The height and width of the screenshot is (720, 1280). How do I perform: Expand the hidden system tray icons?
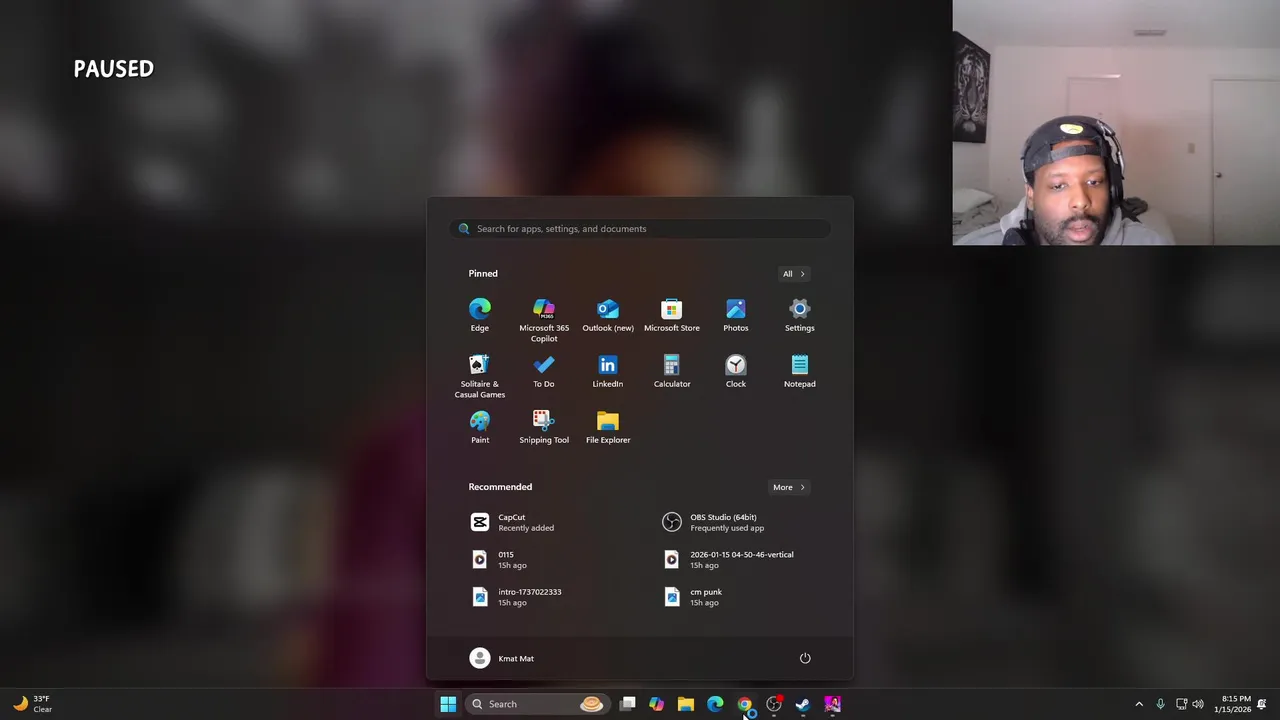coord(1139,704)
